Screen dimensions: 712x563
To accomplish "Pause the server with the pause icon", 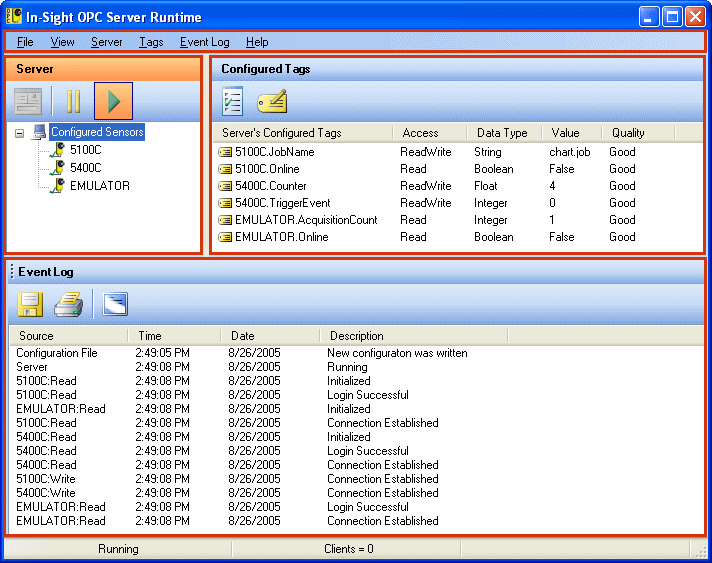I will 73,101.
